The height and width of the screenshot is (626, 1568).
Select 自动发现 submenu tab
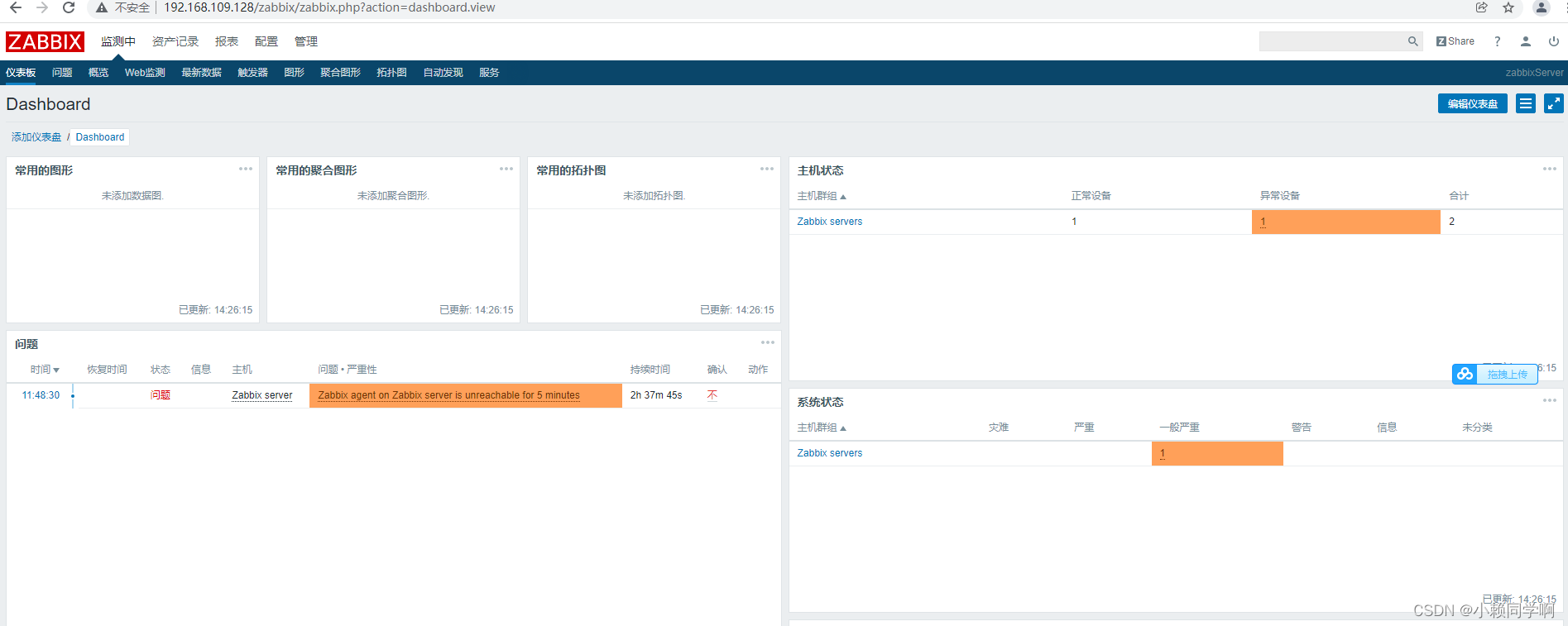[x=444, y=73]
